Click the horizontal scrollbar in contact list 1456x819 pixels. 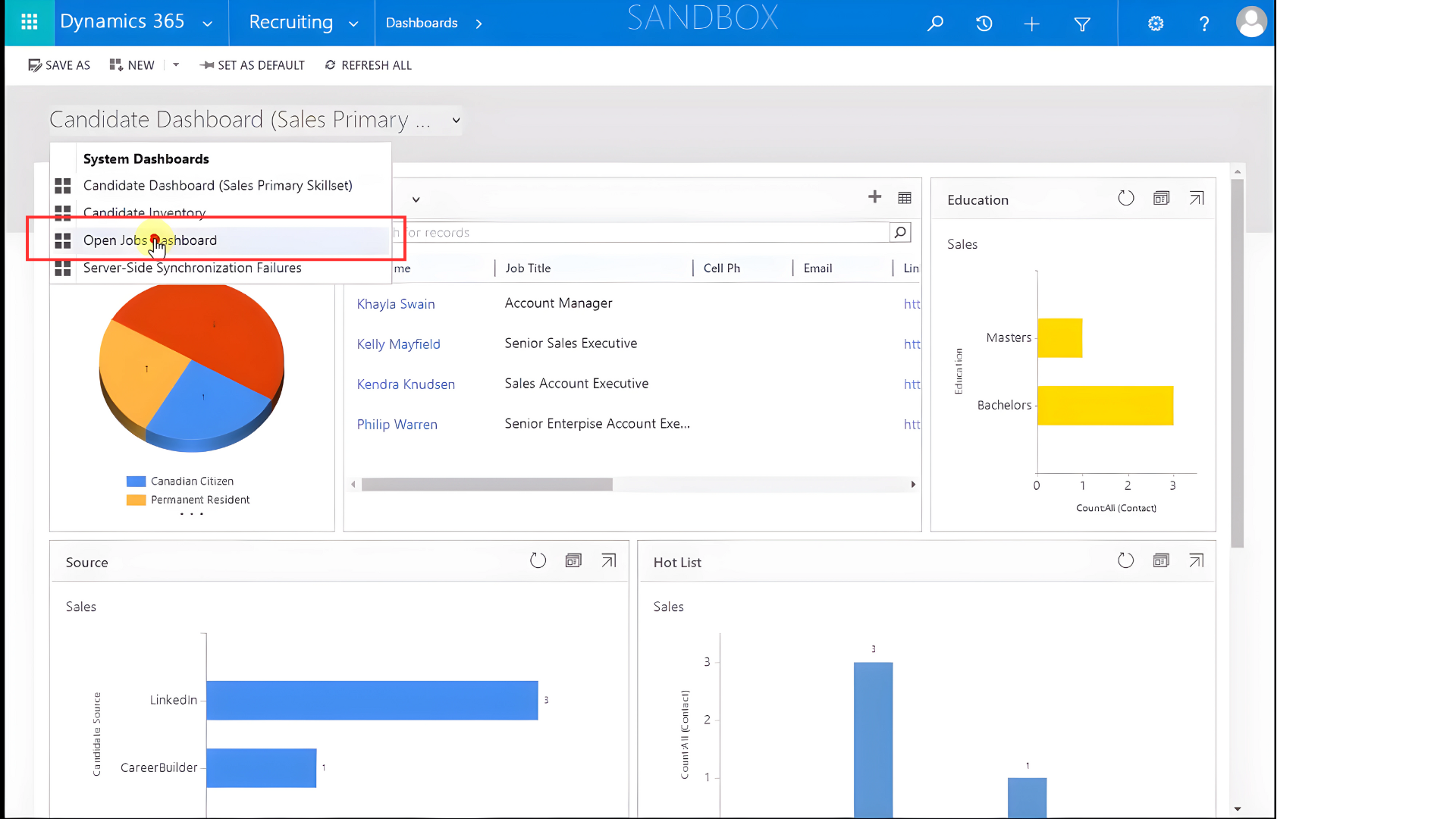(x=487, y=485)
